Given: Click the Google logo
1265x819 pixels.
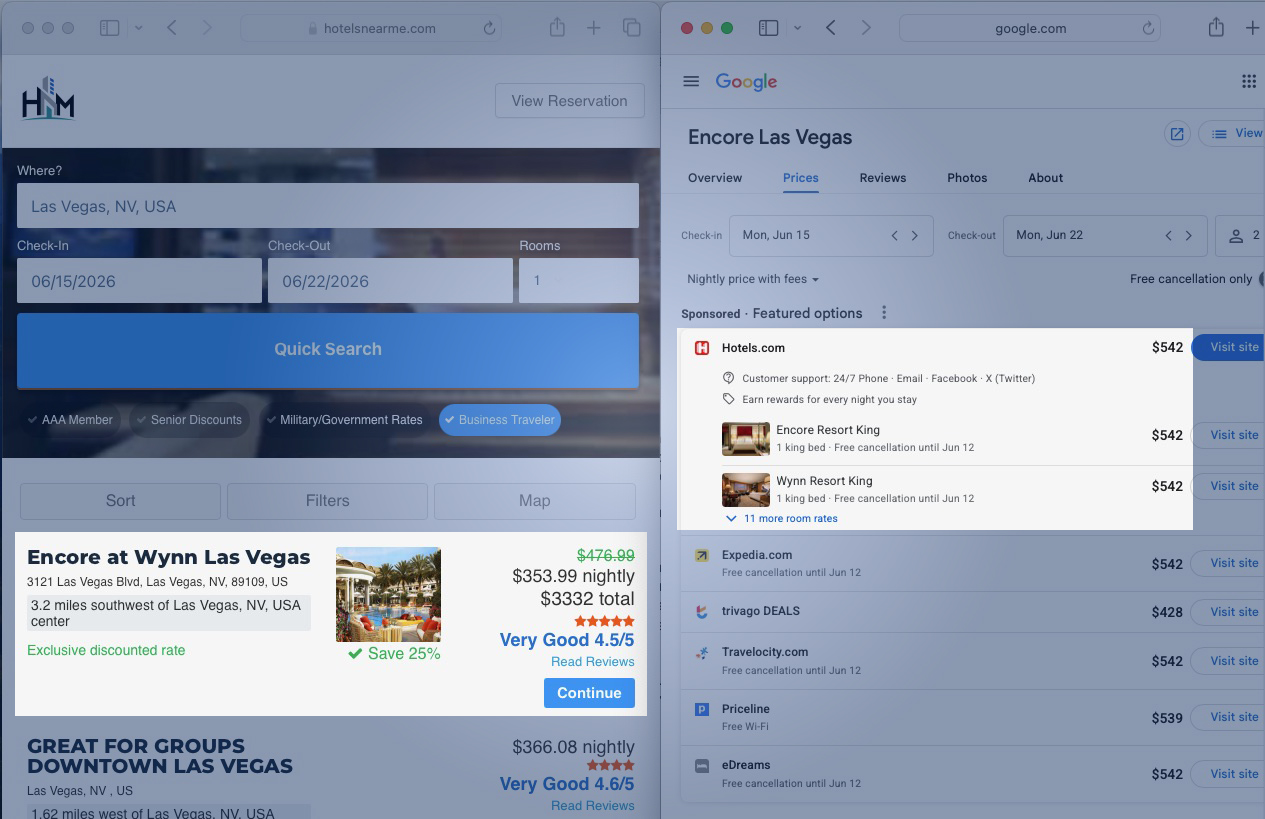Looking at the screenshot, I should pyautogui.click(x=746, y=82).
